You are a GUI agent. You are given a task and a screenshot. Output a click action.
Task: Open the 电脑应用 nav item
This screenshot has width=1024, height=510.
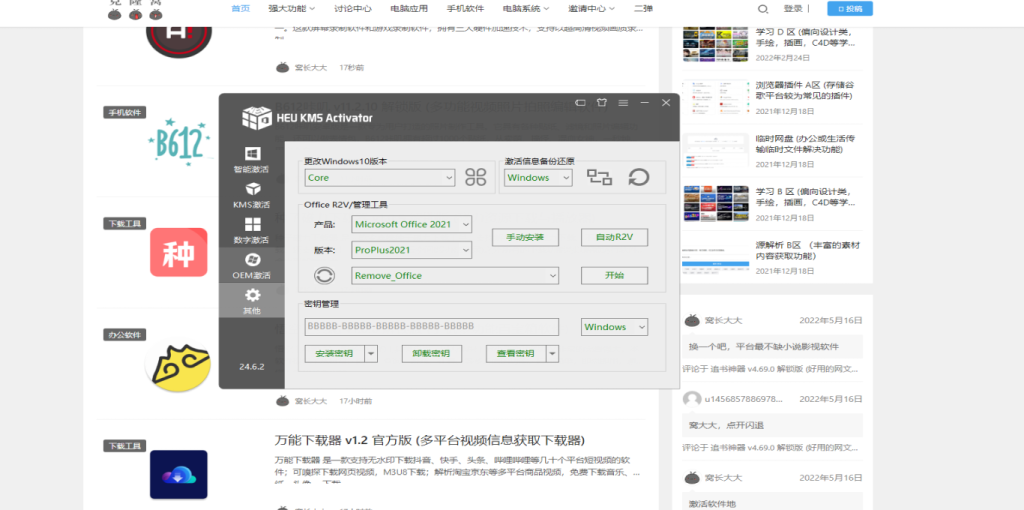pos(409,8)
